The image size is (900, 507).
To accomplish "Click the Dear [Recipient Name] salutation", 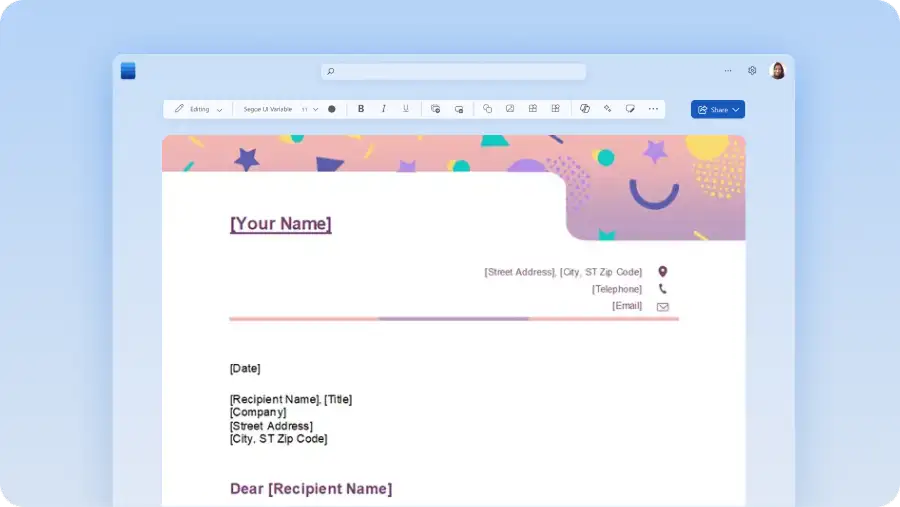I will coord(311,489).
